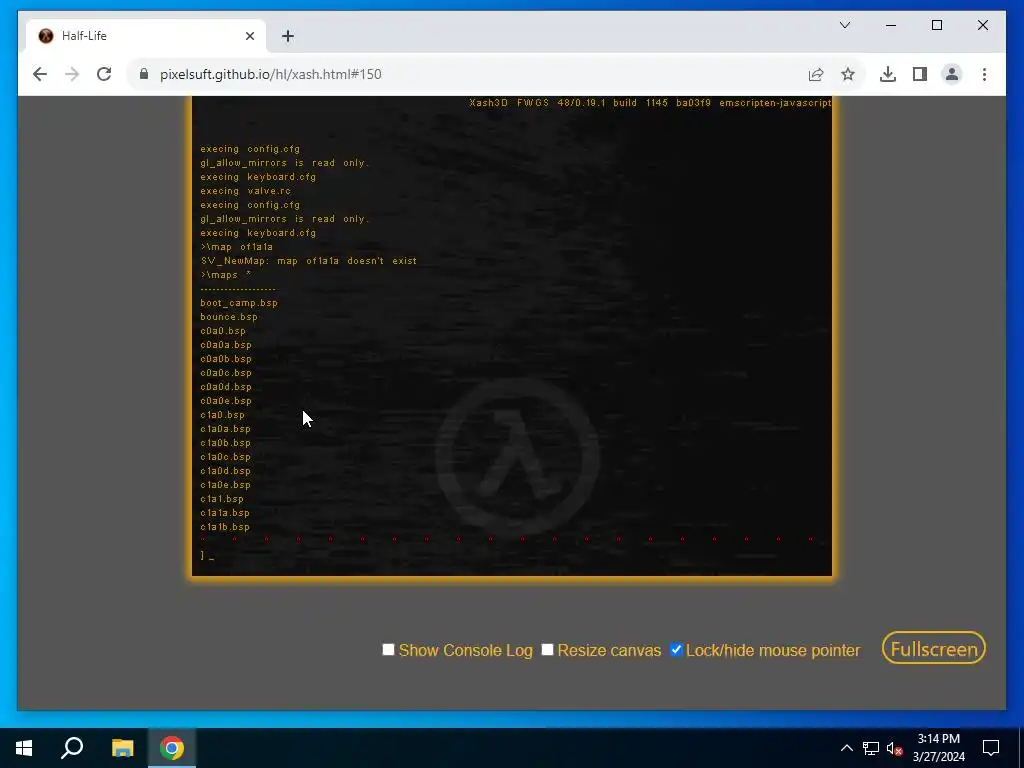Open the Windows Start menu

(x=24, y=748)
